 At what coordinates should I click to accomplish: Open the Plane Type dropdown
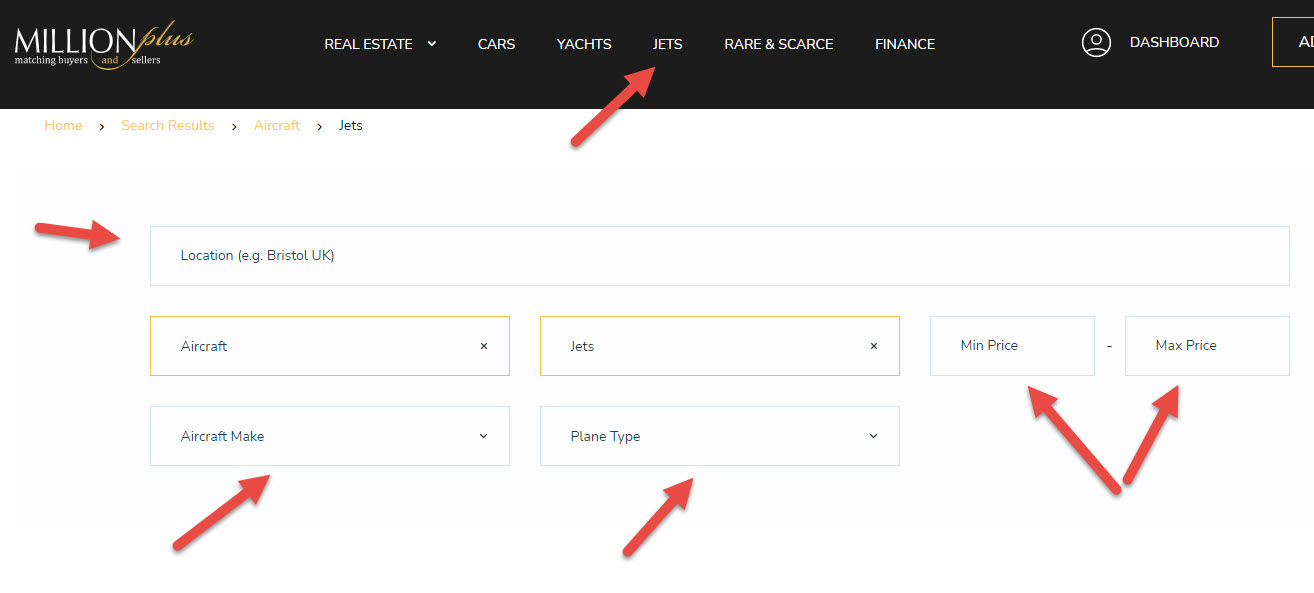pyautogui.click(x=719, y=436)
